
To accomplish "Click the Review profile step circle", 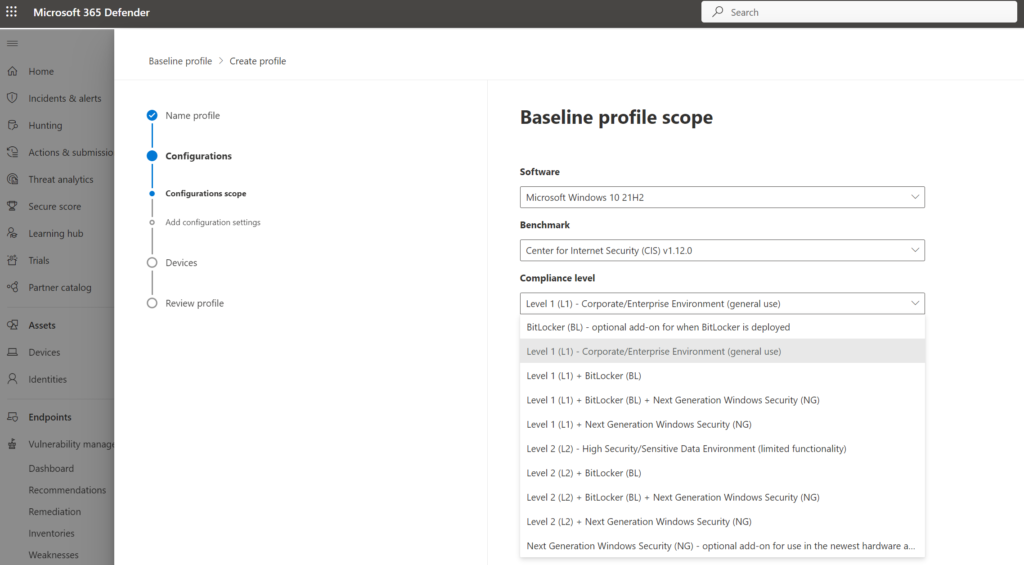I will pos(152,303).
